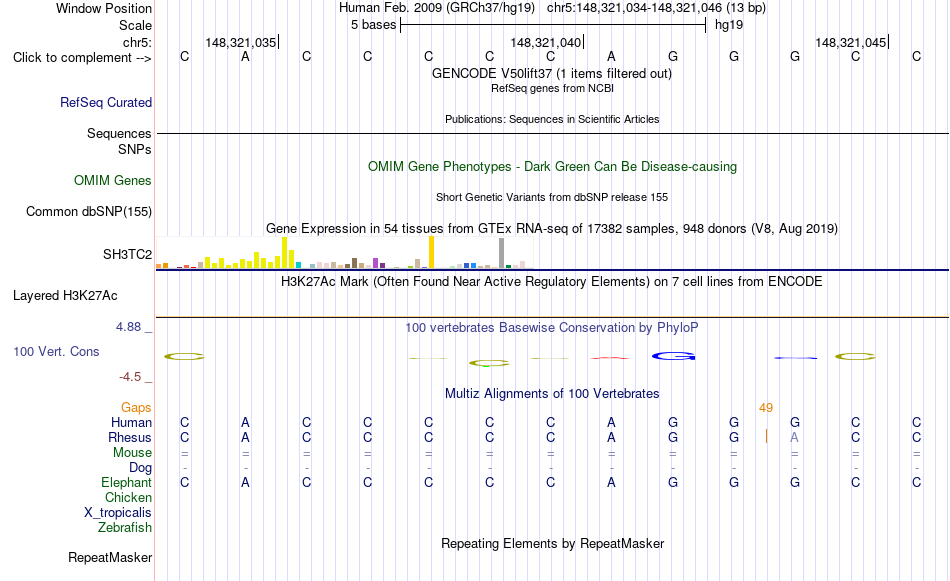The image size is (950, 581).
Task: Open the GTEx Gene Expression track title
Action: coord(552,229)
